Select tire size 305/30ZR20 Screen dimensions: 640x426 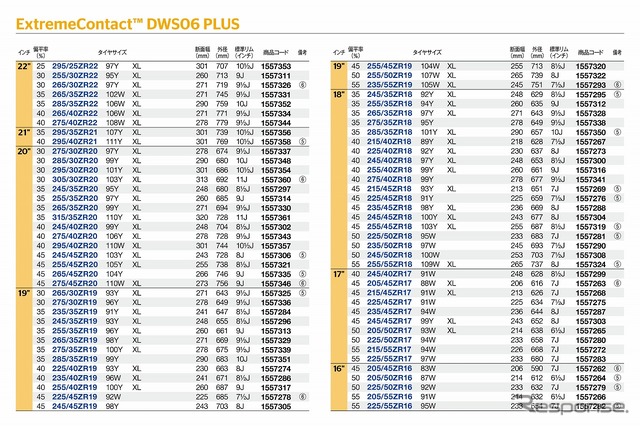pos(75,180)
